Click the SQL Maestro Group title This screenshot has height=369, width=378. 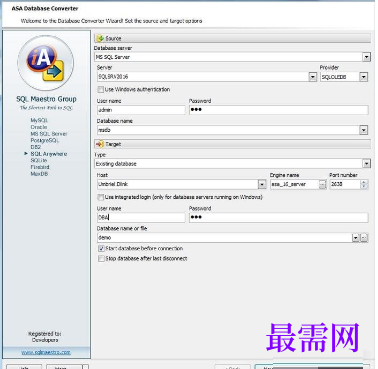point(46,99)
